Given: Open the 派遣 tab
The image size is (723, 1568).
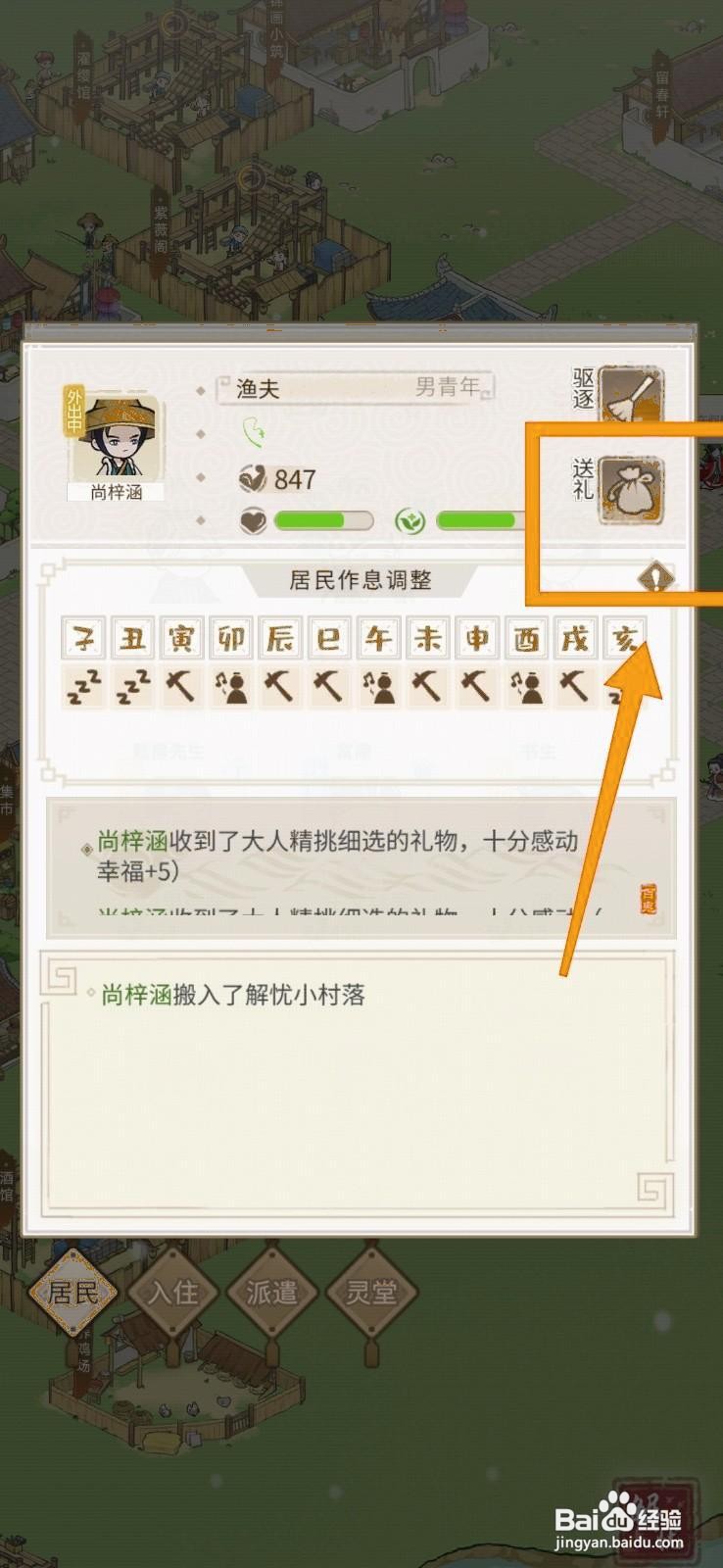Looking at the screenshot, I should pos(271,1292).
